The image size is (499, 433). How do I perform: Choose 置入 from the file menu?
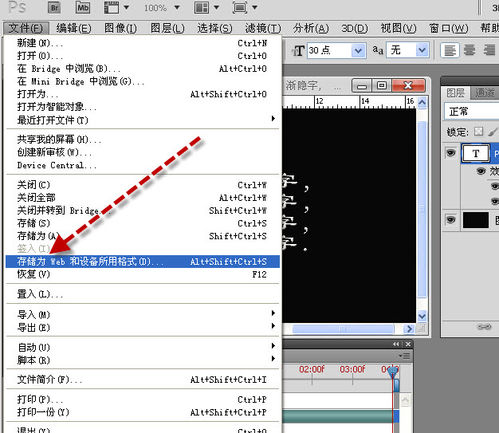coord(143,294)
